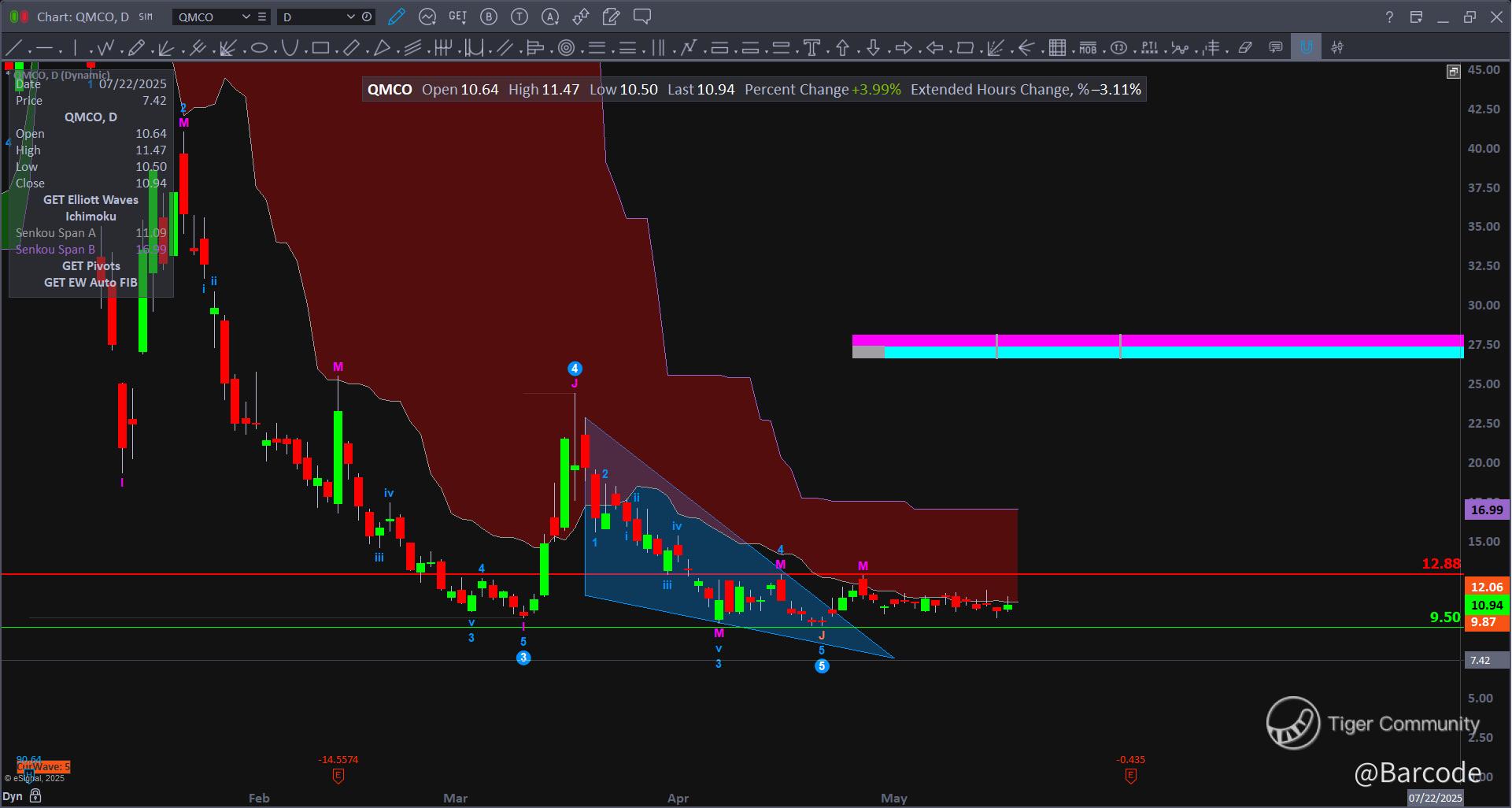Click GET Elliott Waves in cursor window
This screenshot has width=1512, height=808.
(x=91, y=200)
